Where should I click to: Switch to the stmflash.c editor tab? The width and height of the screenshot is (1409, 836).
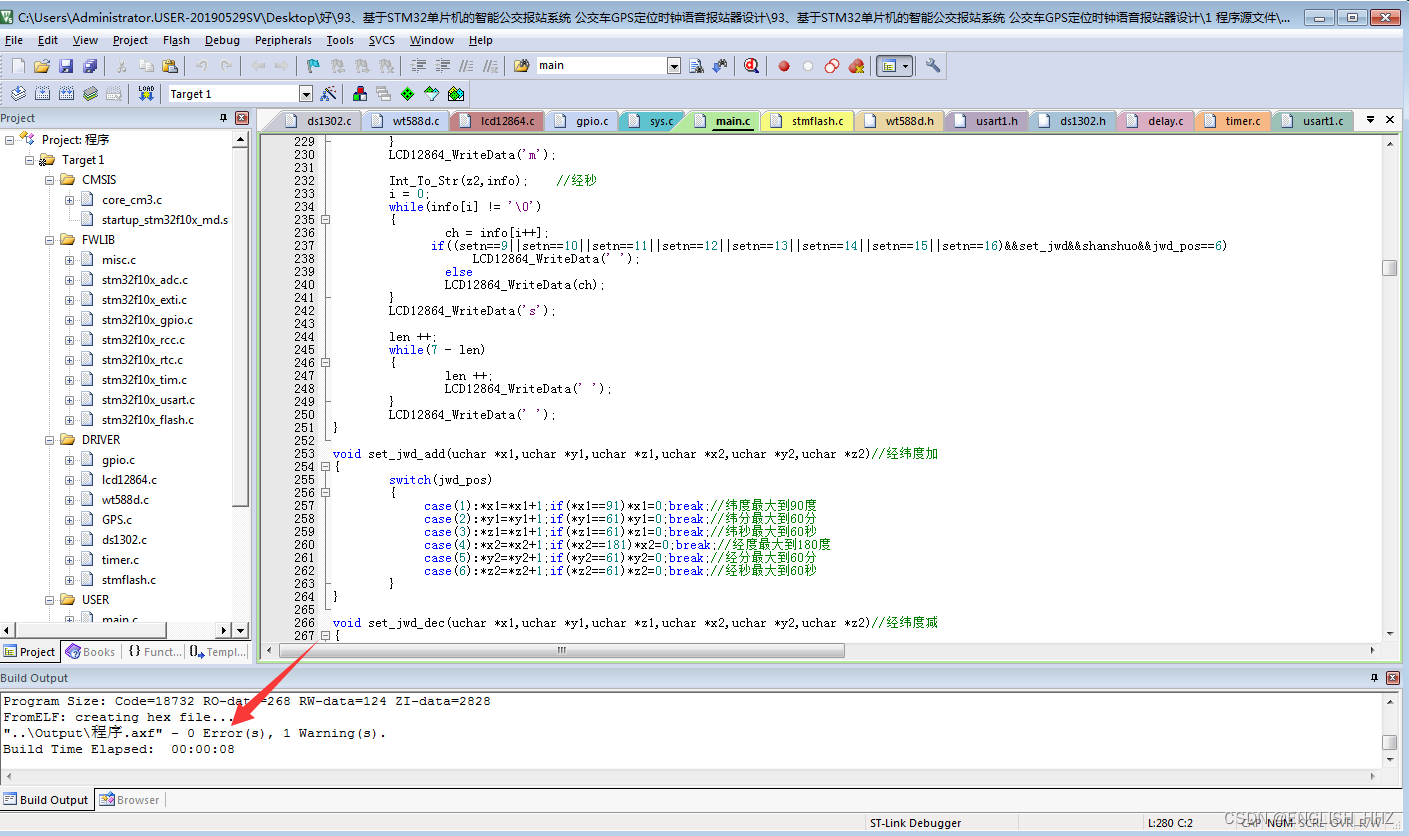pos(807,121)
